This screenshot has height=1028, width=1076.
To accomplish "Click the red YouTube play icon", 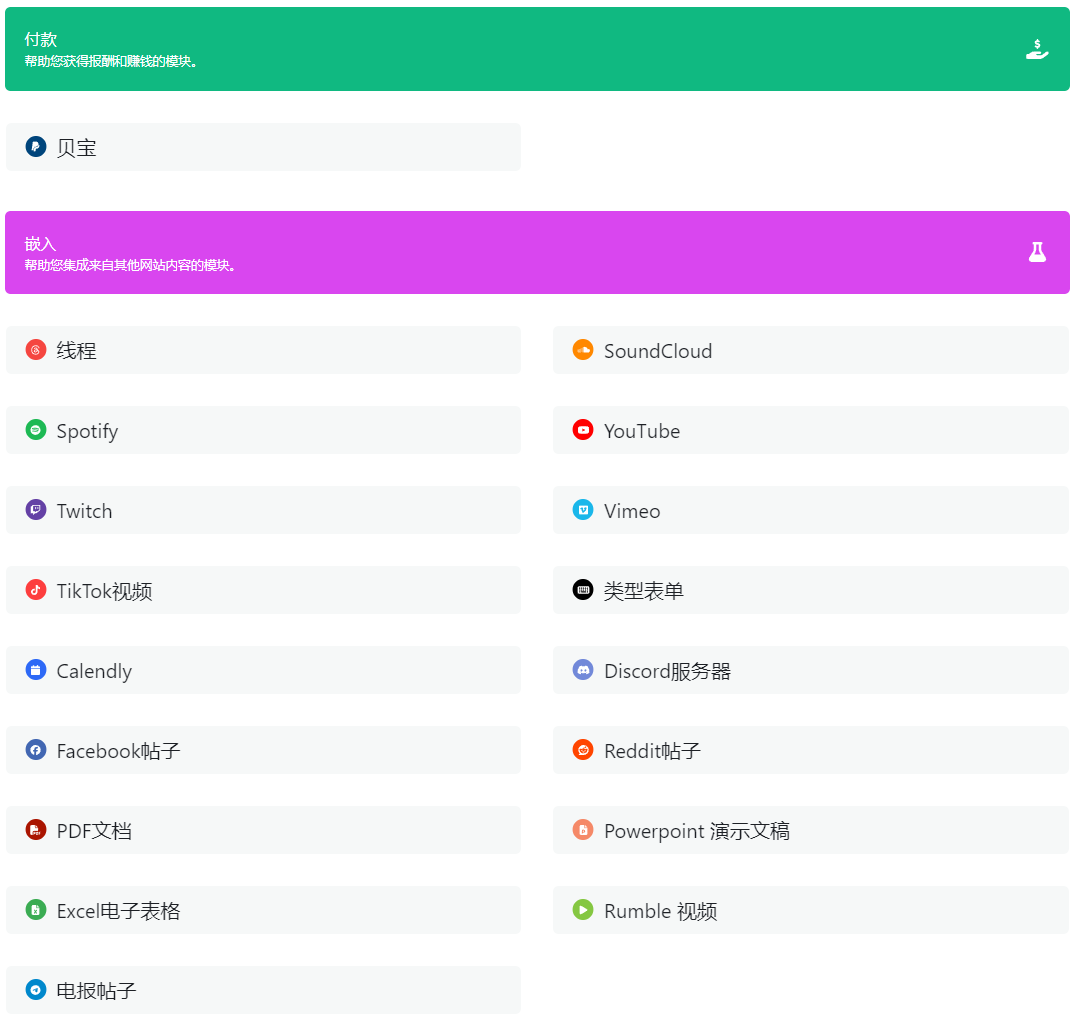I will coord(583,430).
